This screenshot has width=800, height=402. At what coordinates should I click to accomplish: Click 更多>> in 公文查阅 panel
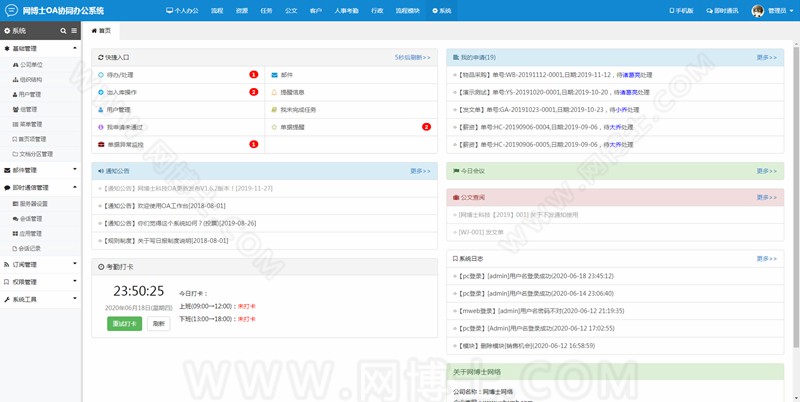766,197
